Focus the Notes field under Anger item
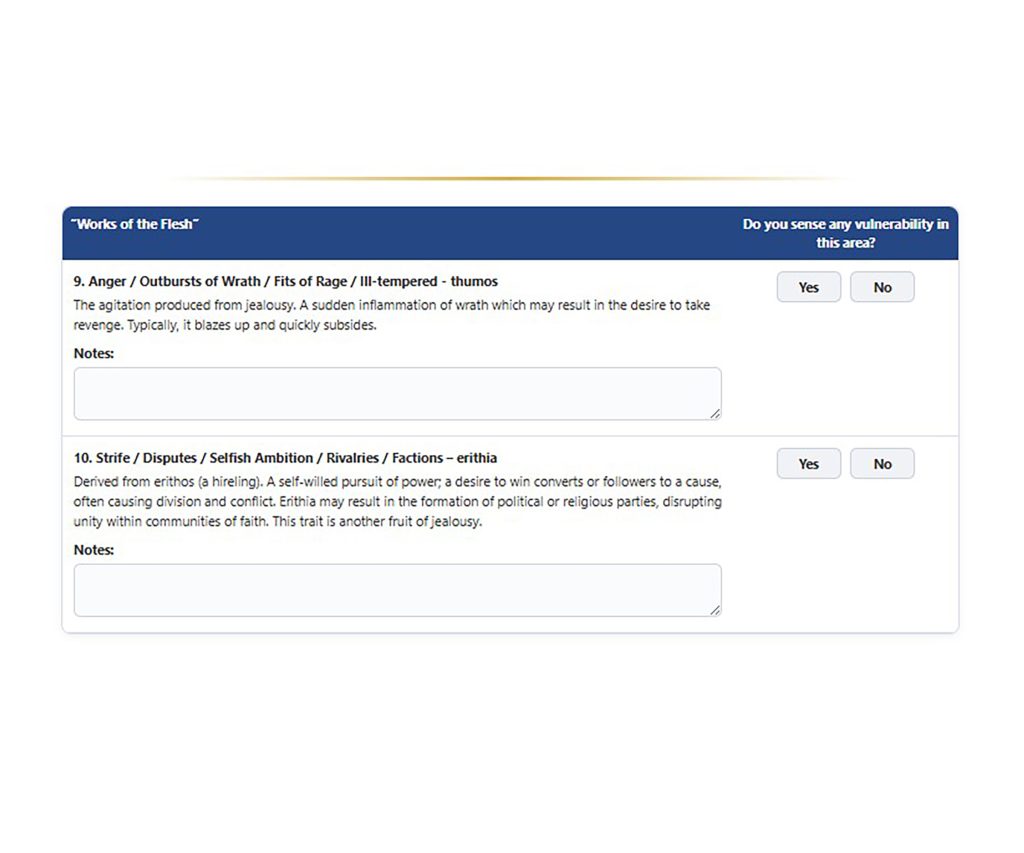 click(x=397, y=393)
